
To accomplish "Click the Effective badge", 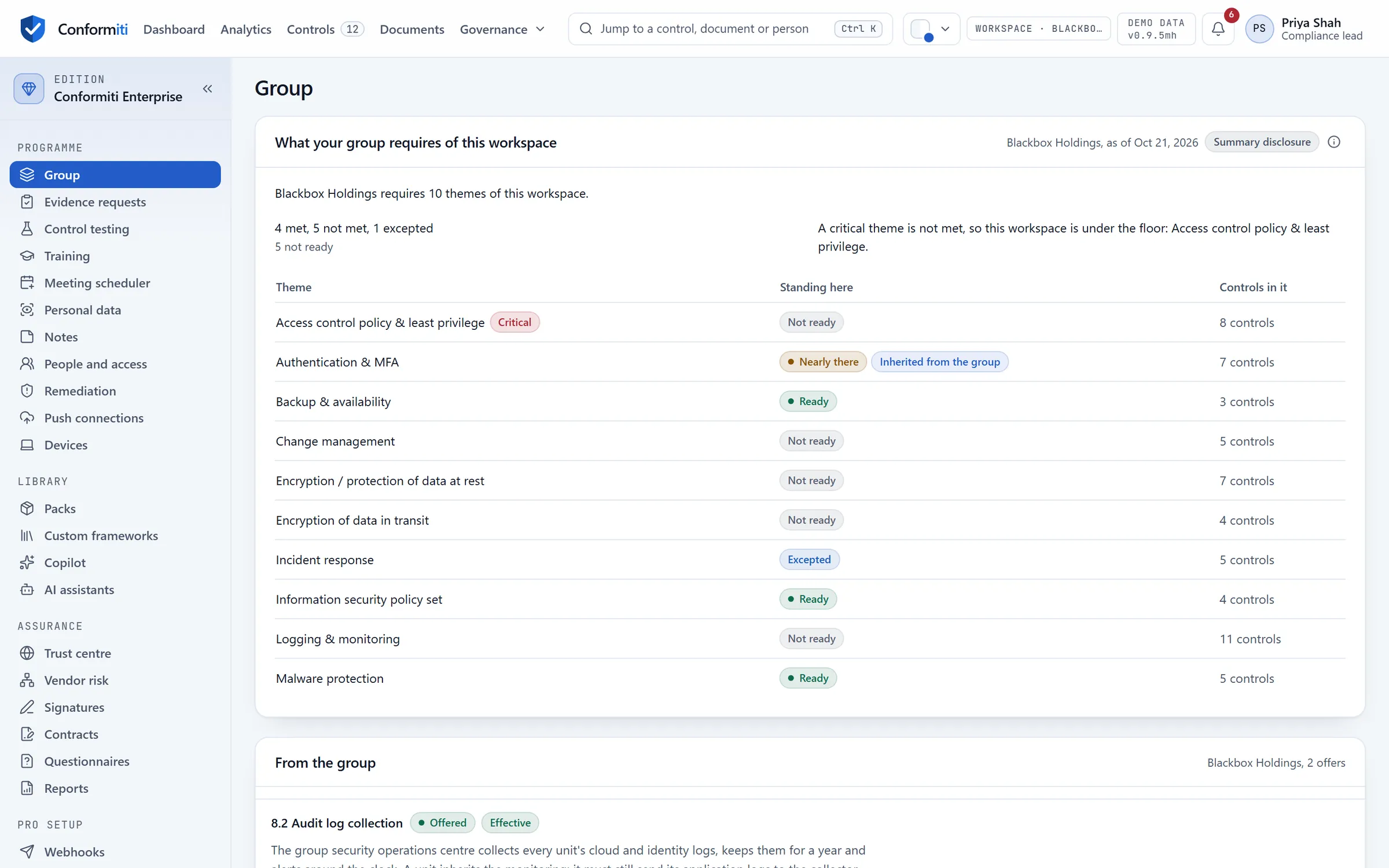I will coord(510,823).
